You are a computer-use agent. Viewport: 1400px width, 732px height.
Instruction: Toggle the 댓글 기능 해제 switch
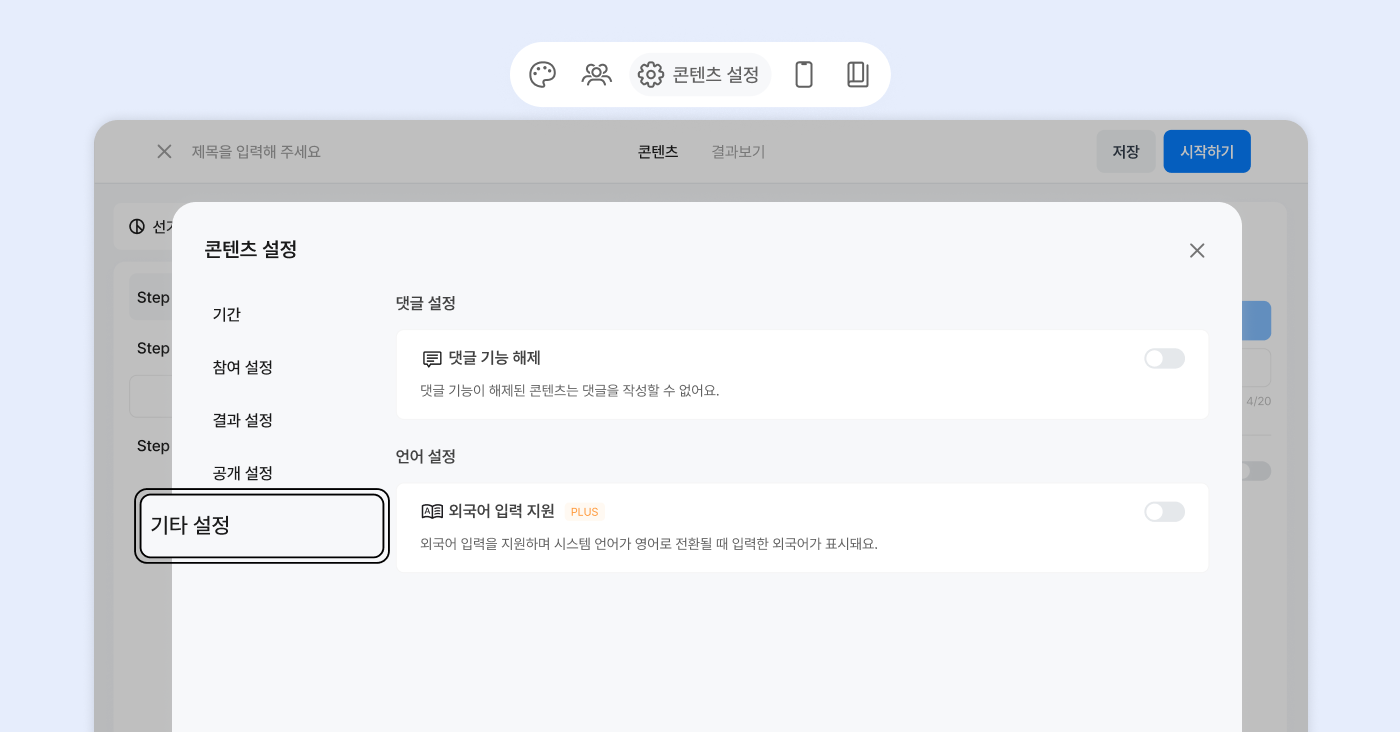1164,359
